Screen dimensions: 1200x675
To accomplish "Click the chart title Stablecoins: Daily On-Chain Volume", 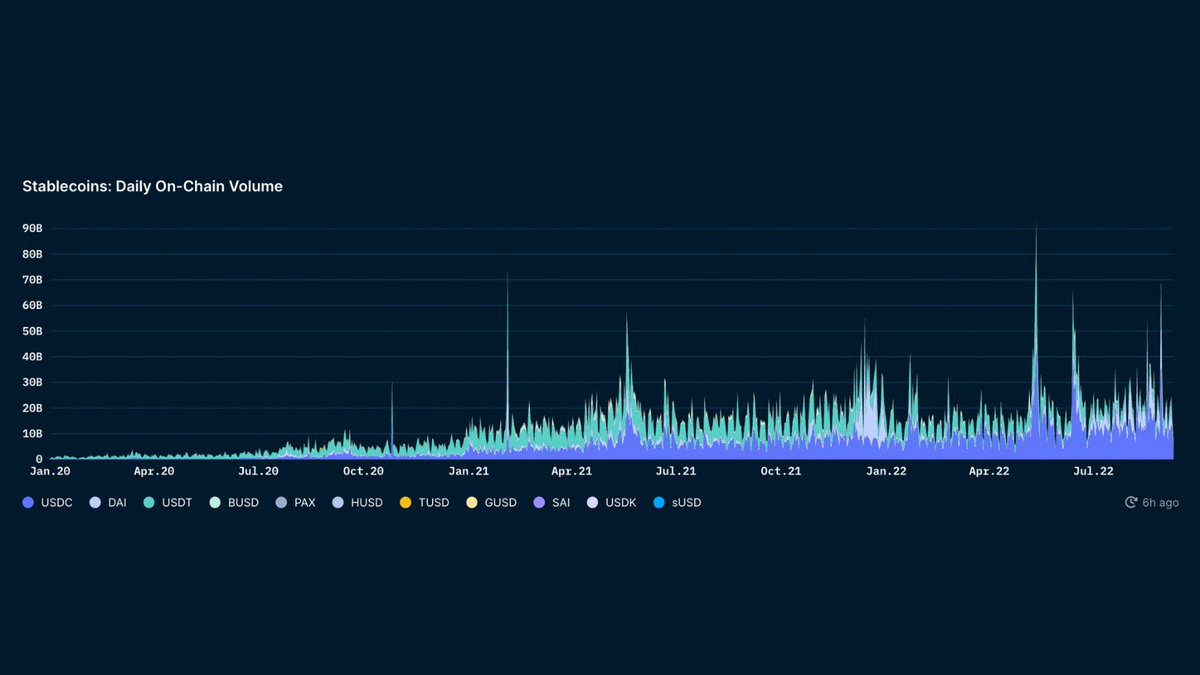I will [x=153, y=186].
